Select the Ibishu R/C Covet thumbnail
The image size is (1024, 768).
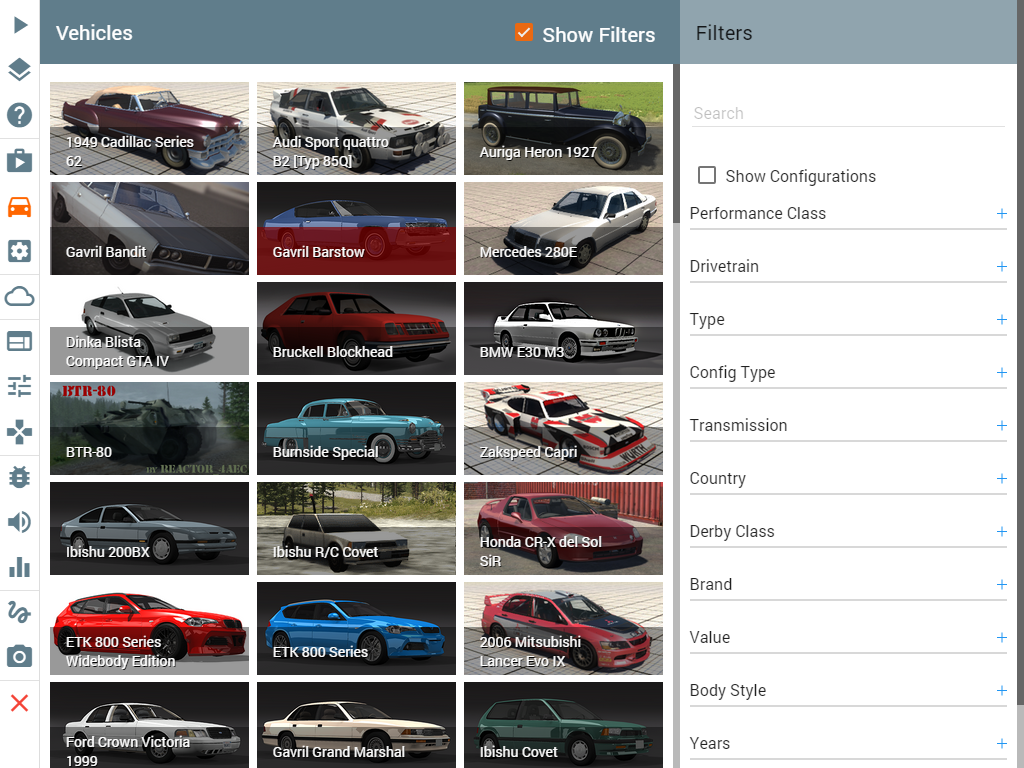357,528
